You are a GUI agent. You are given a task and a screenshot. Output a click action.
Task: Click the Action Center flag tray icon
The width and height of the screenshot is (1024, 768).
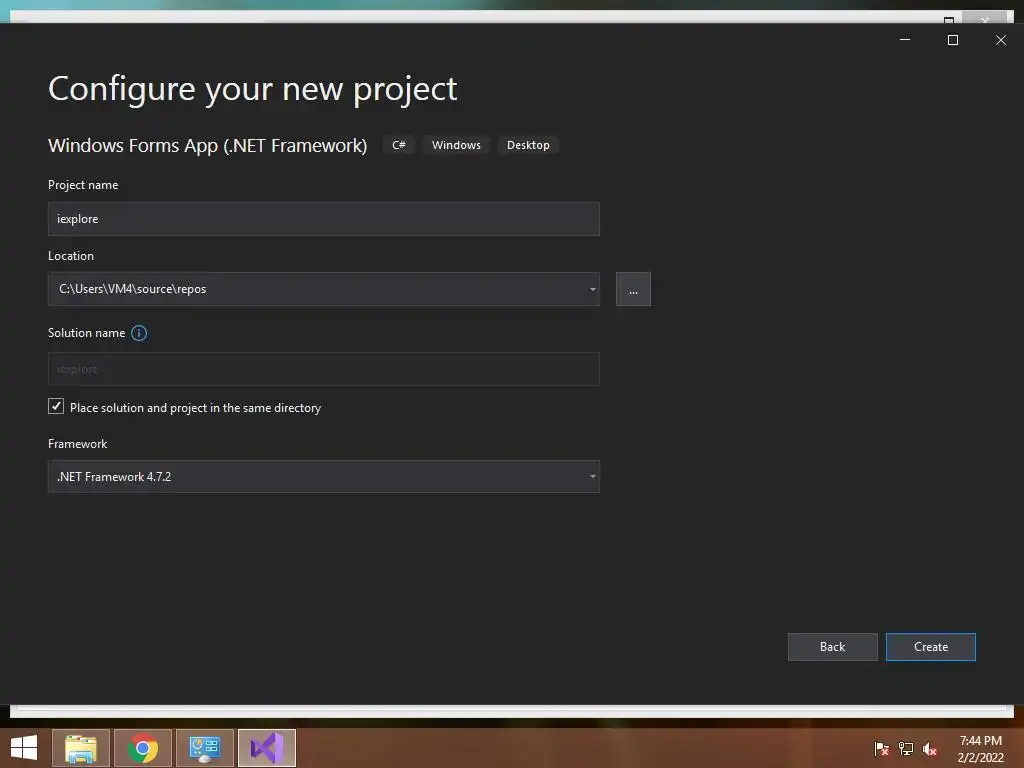882,748
